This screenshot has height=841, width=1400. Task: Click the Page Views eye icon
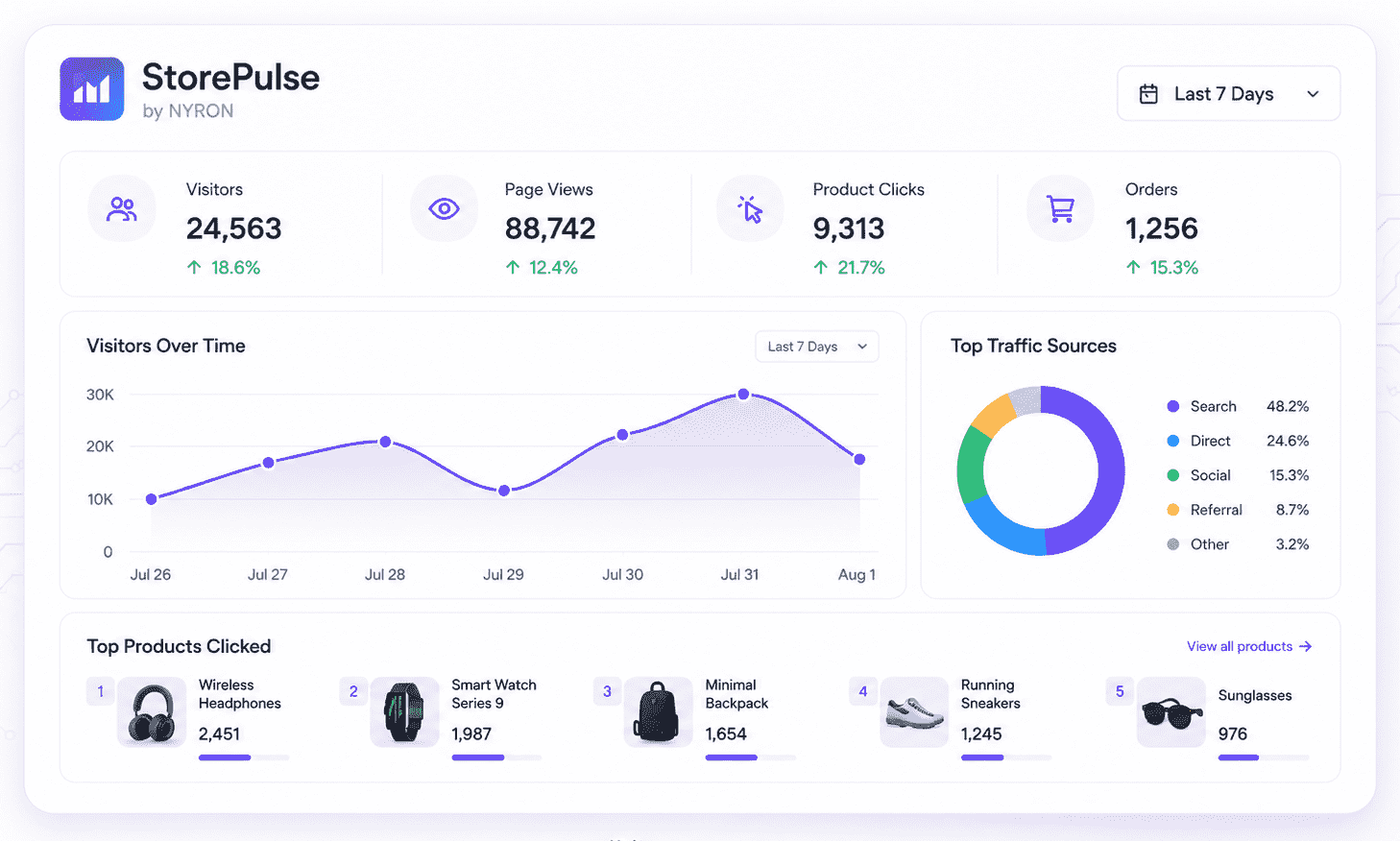[x=444, y=208]
